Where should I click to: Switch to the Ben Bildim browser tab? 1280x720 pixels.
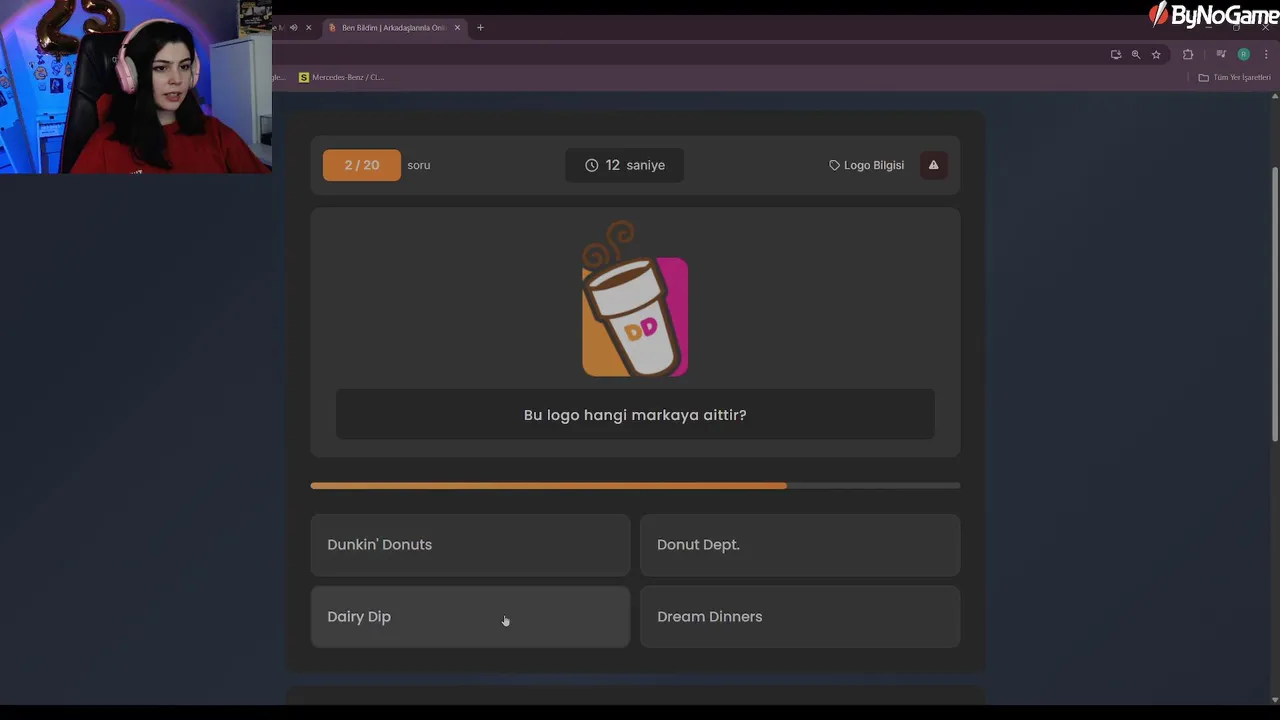tap(393, 28)
